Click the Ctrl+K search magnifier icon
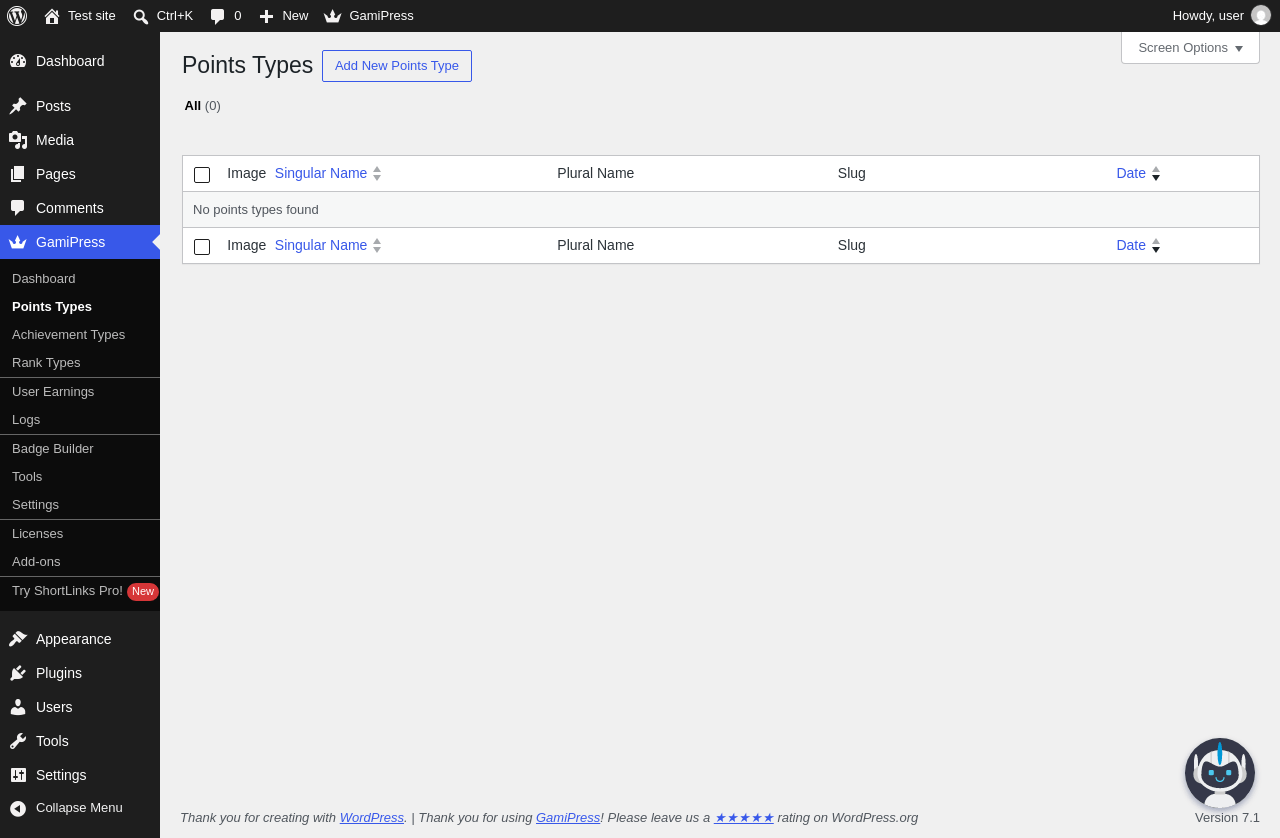Screen dimensions: 1280x838 [141, 16]
